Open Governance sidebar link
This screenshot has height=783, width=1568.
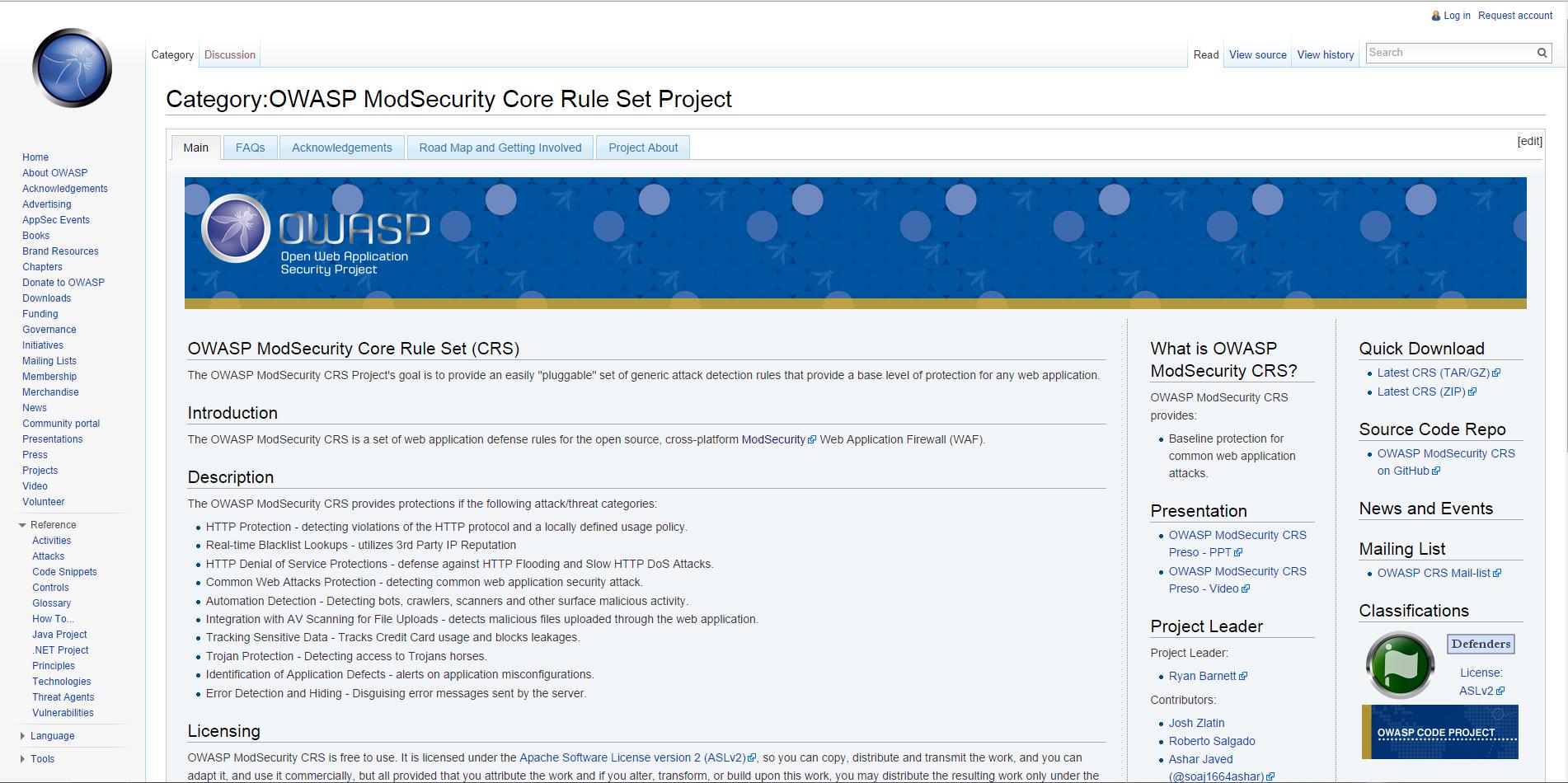49,330
